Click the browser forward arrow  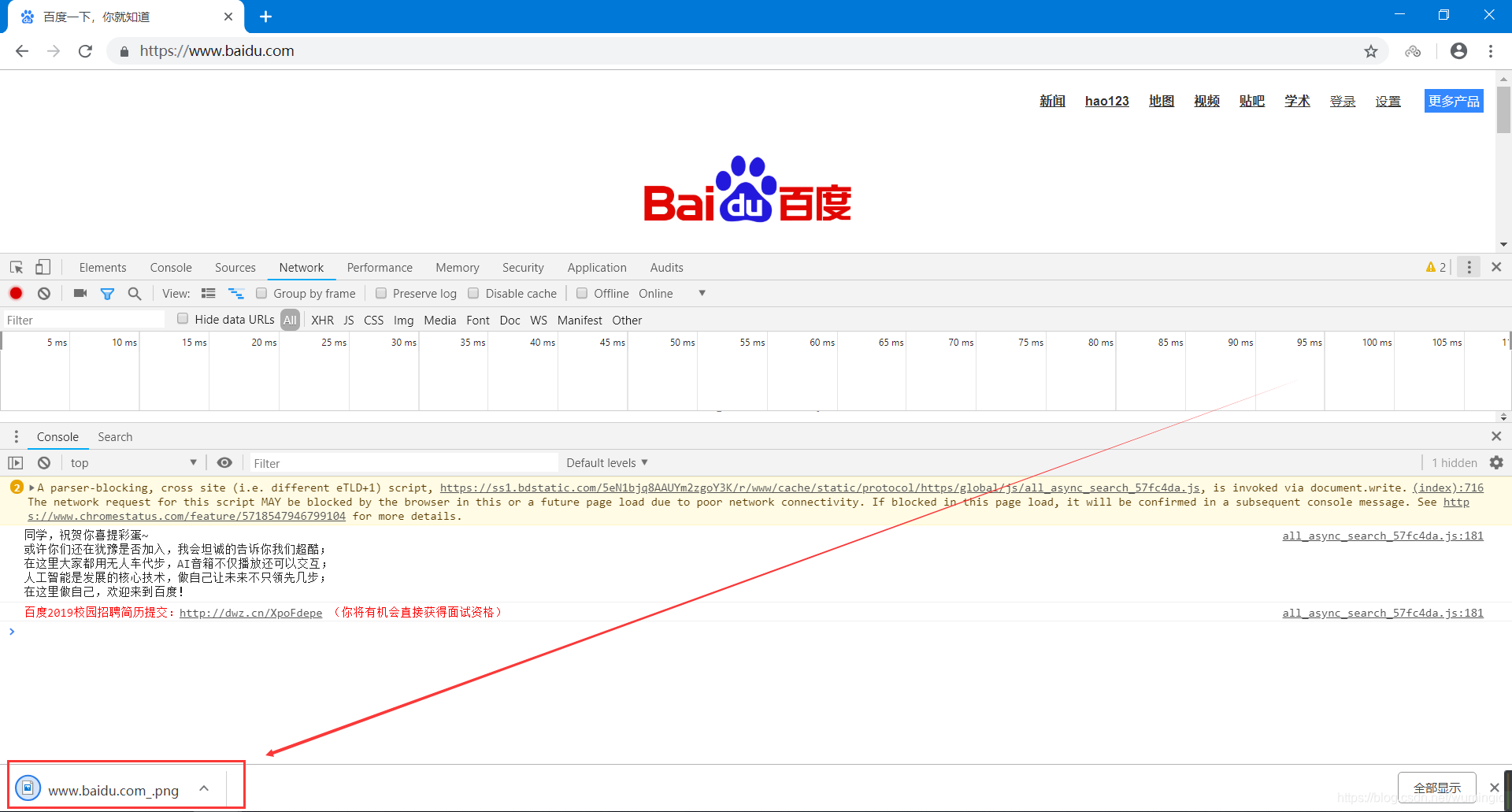pyautogui.click(x=54, y=51)
